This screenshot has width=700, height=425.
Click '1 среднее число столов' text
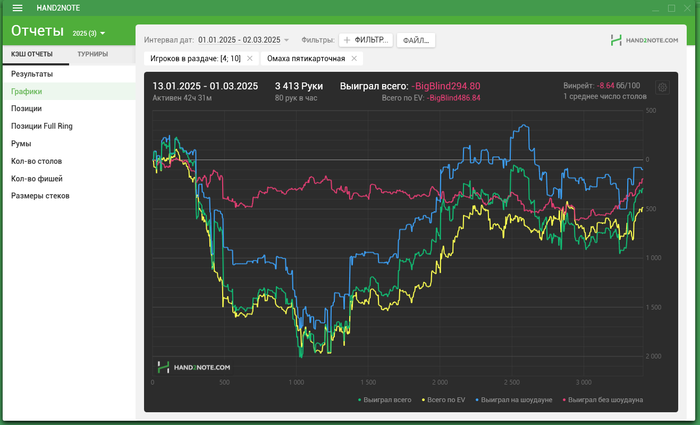(x=604, y=96)
